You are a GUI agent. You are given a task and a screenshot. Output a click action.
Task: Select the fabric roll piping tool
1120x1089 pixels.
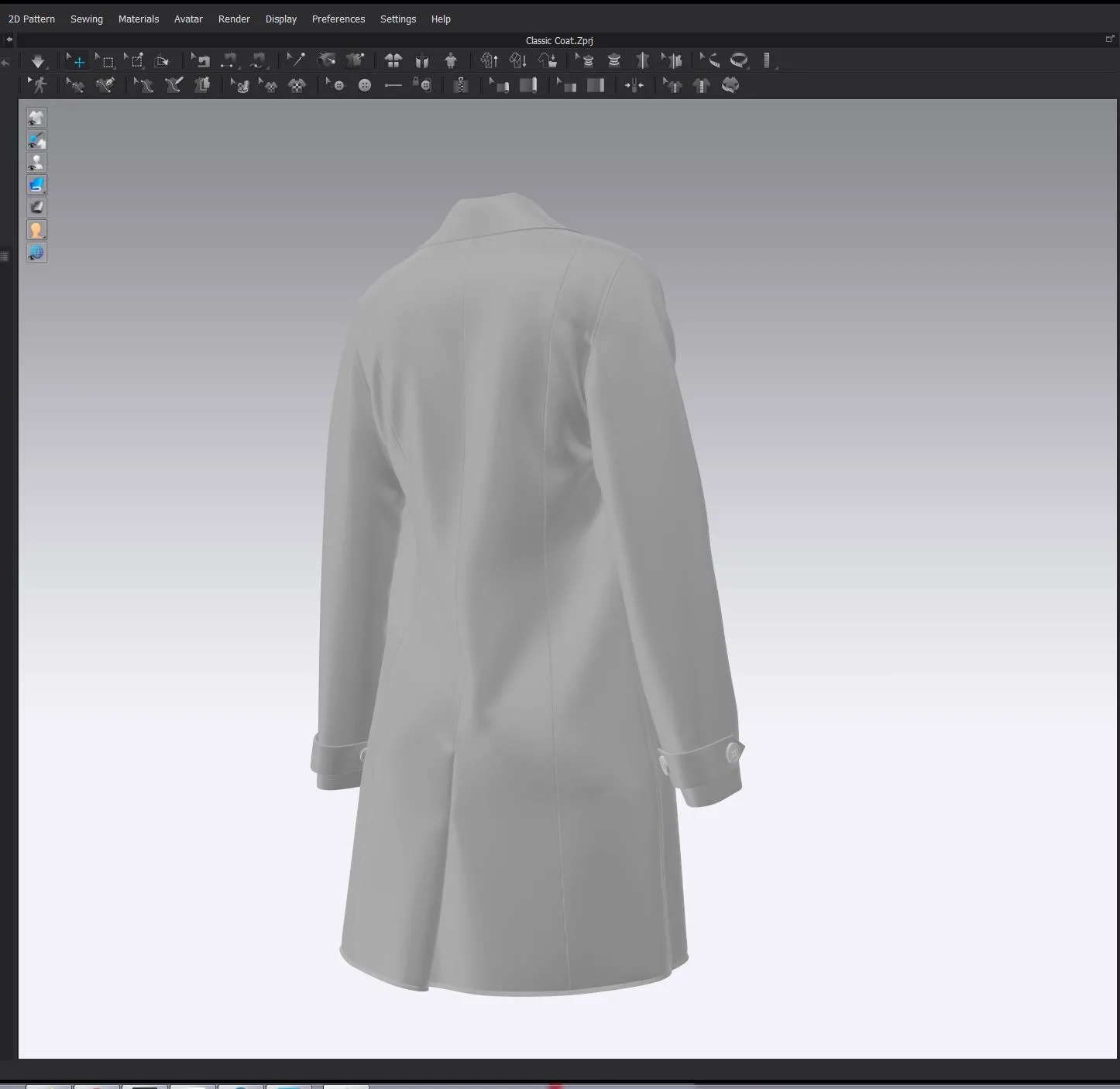528,85
